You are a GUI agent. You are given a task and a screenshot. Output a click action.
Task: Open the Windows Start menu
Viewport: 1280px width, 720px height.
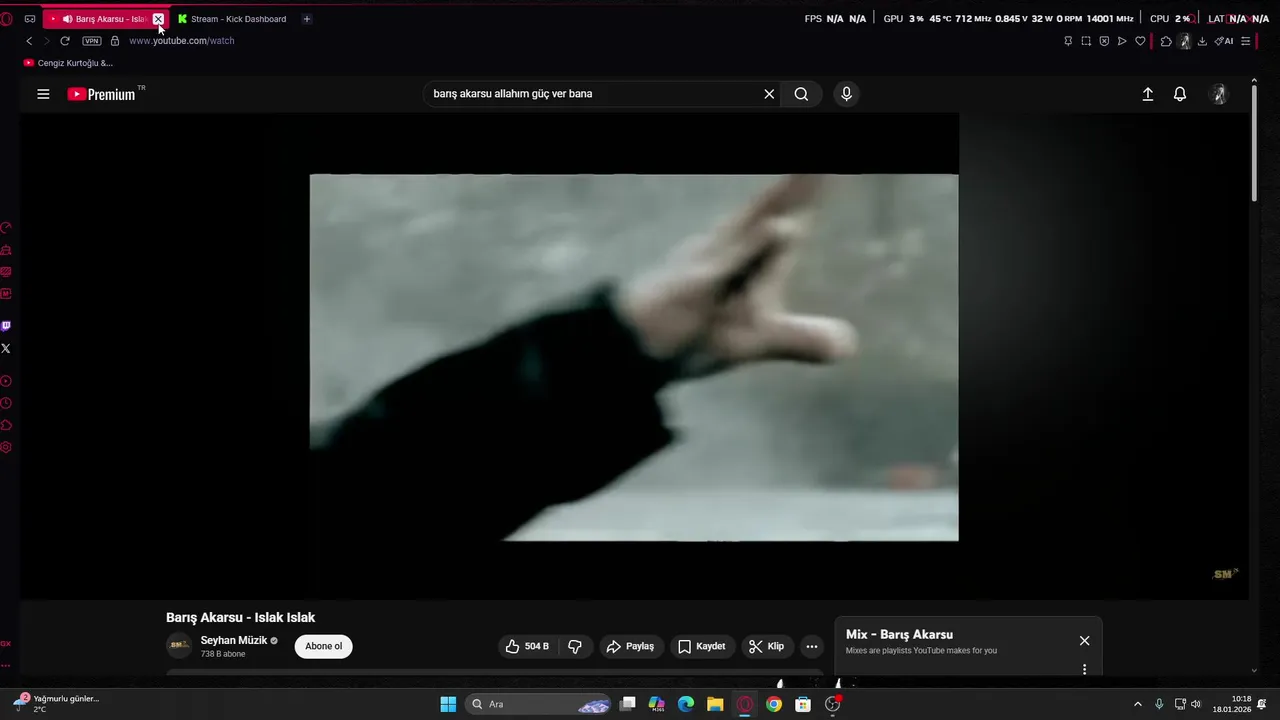448,704
